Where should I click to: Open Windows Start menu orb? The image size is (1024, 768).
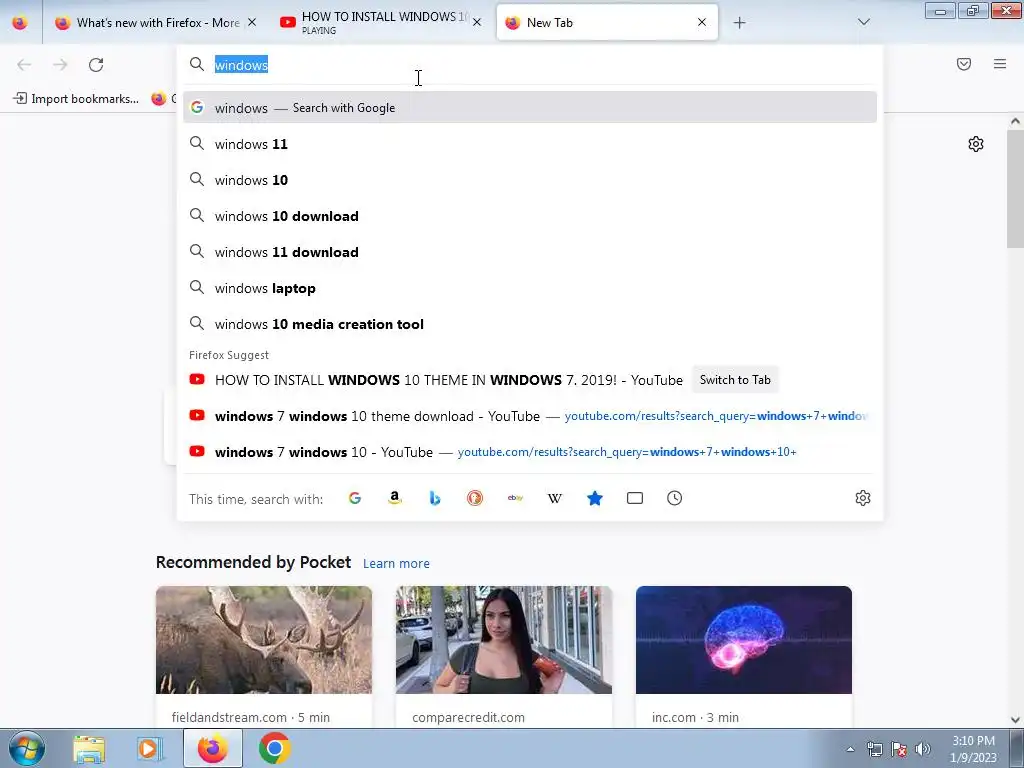pos(27,748)
